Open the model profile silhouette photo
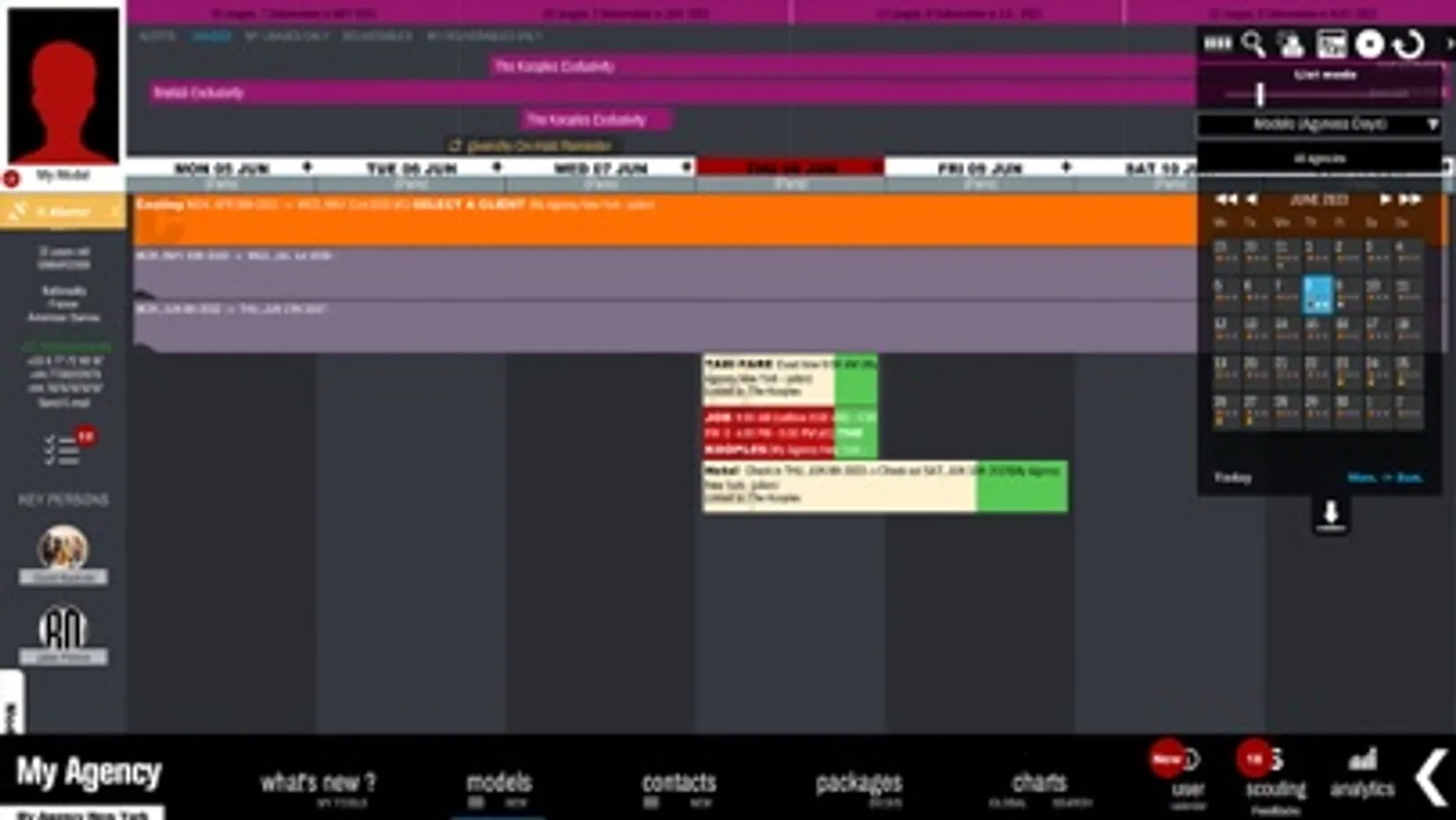Screen dimensions: 1456x820 pos(63,86)
